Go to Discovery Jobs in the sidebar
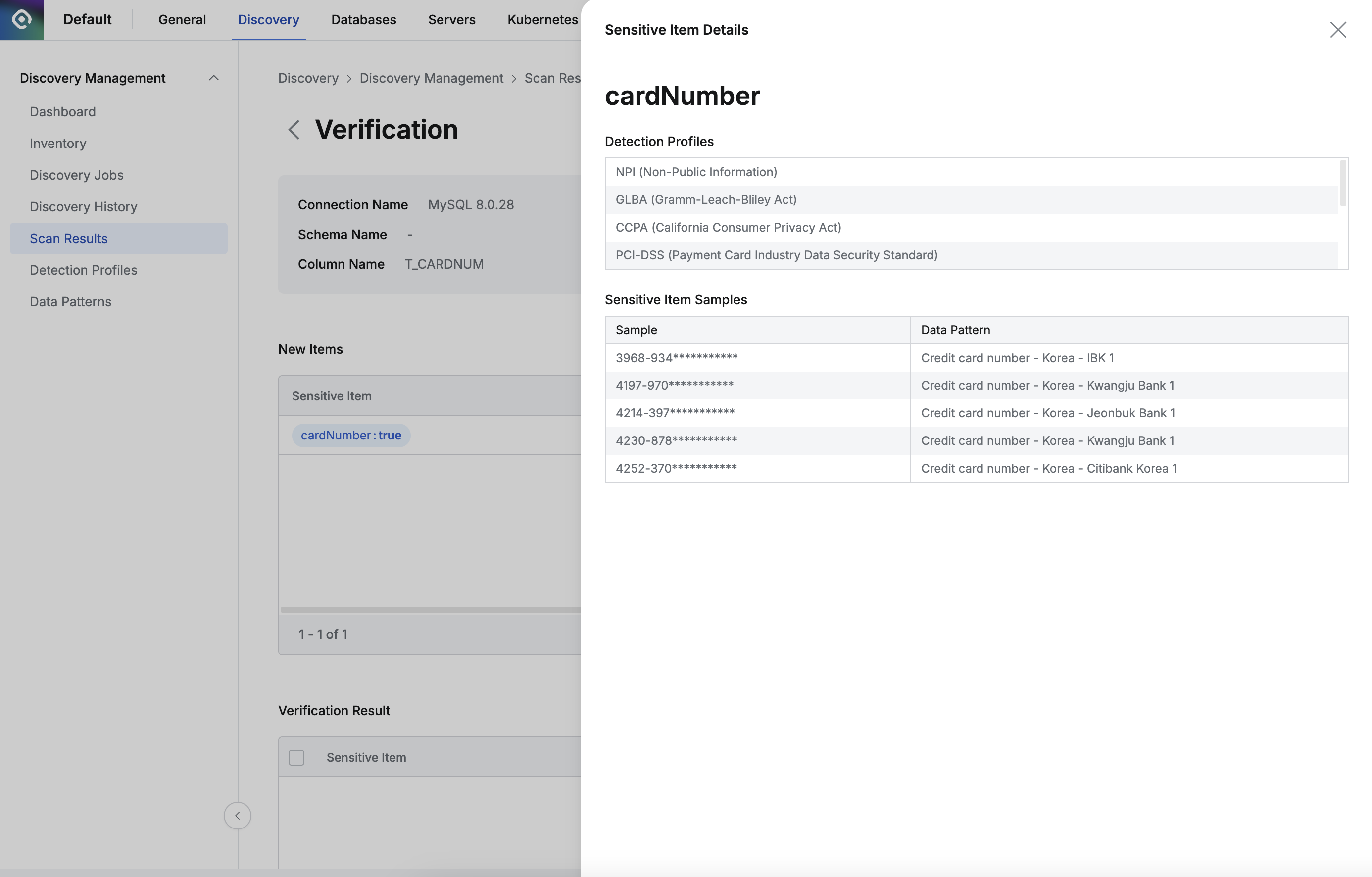Screen dimensions: 1372x877 coord(76,175)
